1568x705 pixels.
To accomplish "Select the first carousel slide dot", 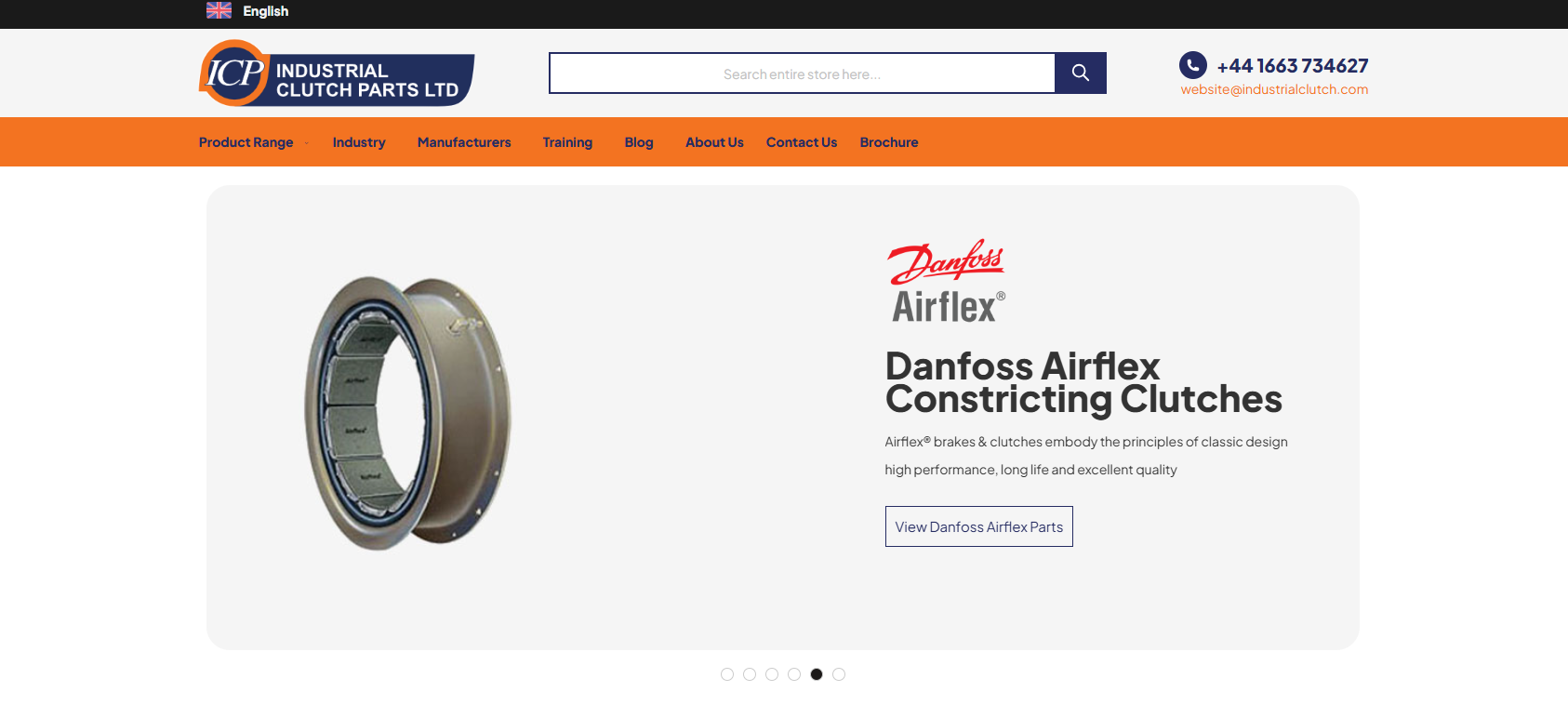I will 727,674.
